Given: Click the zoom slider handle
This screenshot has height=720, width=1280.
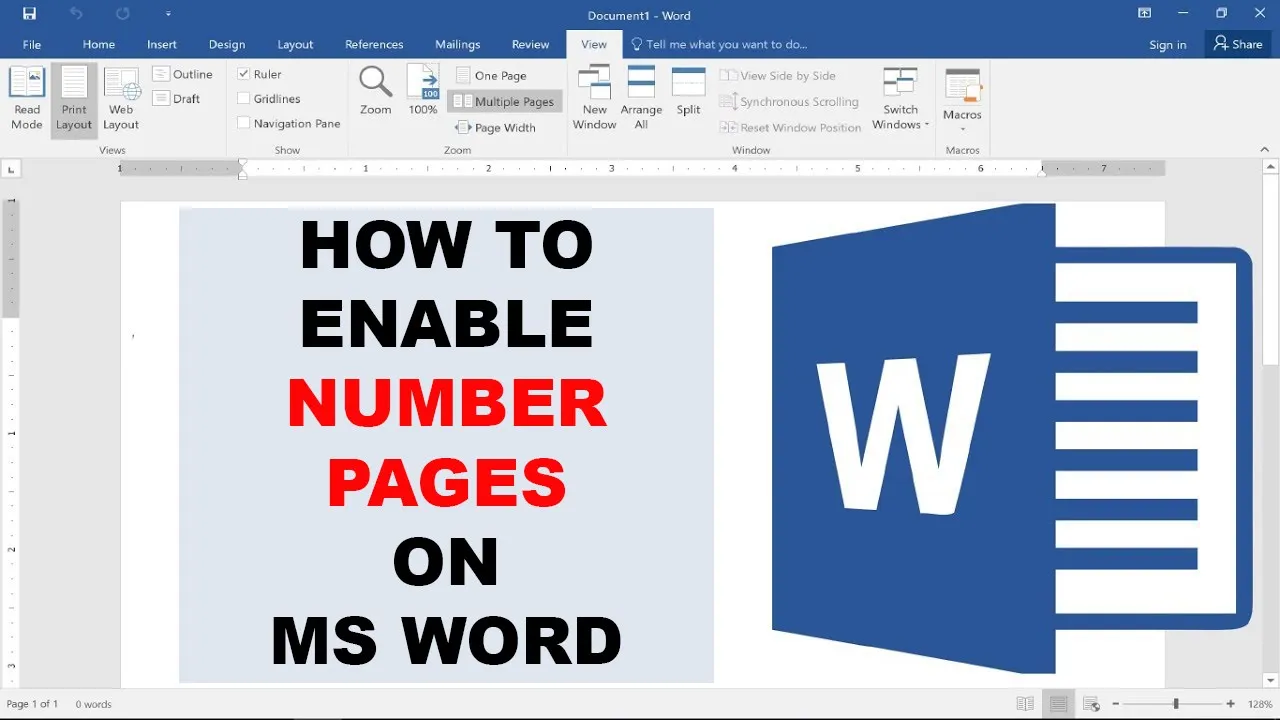Looking at the screenshot, I should [1176, 704].
